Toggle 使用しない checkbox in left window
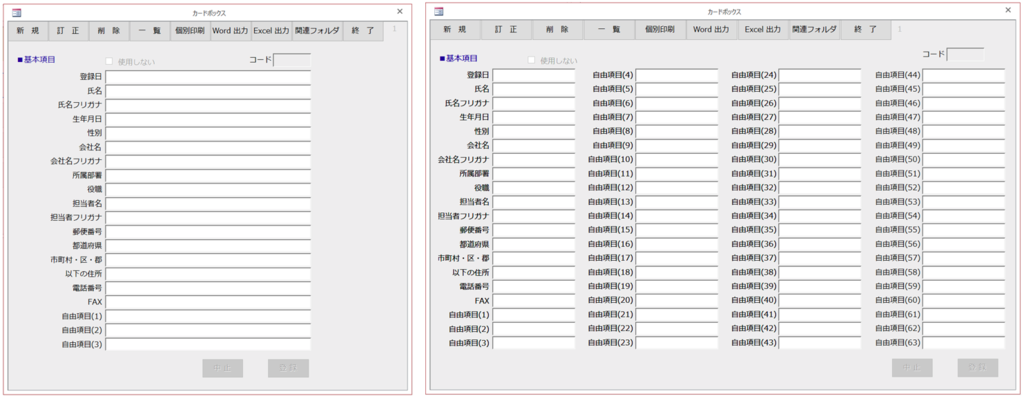 click(x=110, y=61)
